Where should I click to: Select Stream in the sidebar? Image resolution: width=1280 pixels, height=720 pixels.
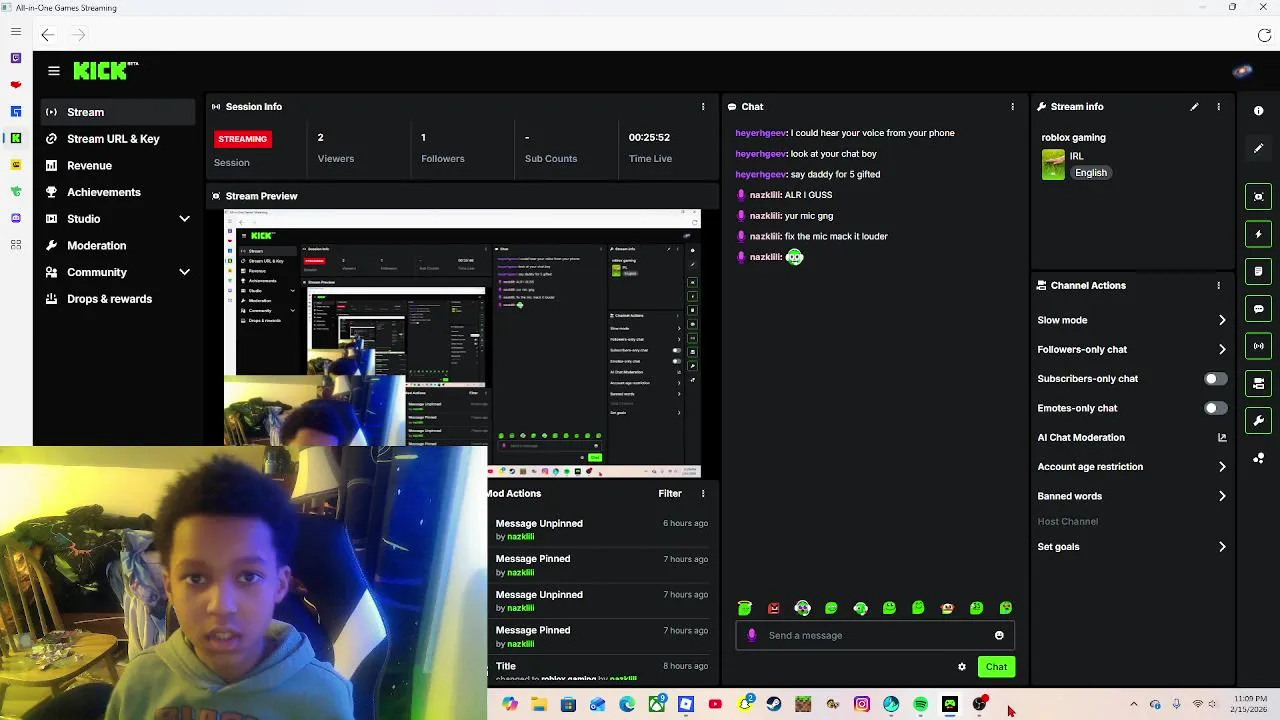118,112
